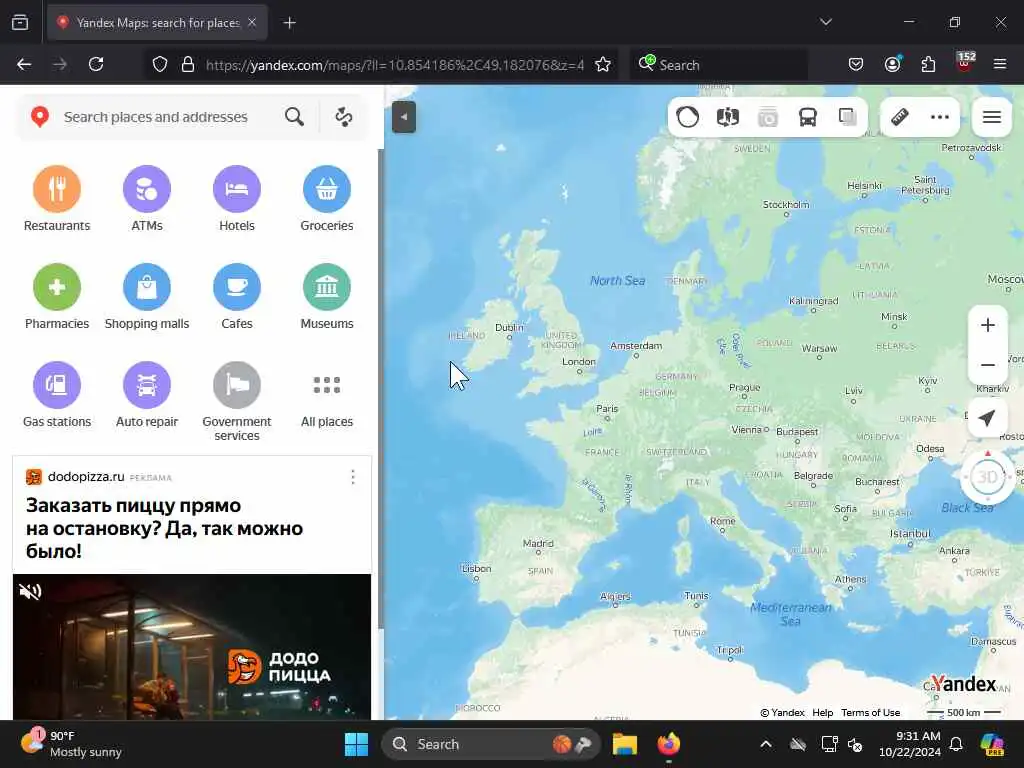The height and width of the screenshot is (768, 1024).
Task: Click the taskbar Search box
Action: coord(490,744)
